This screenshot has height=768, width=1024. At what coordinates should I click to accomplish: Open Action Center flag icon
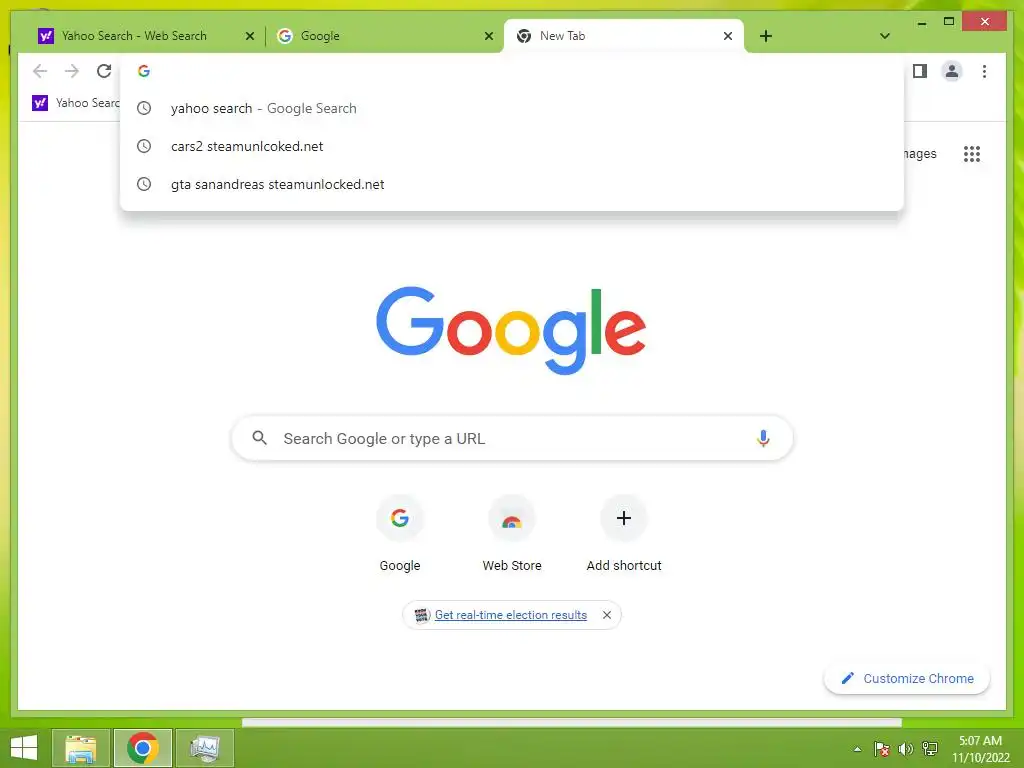(x=882, y=749)
